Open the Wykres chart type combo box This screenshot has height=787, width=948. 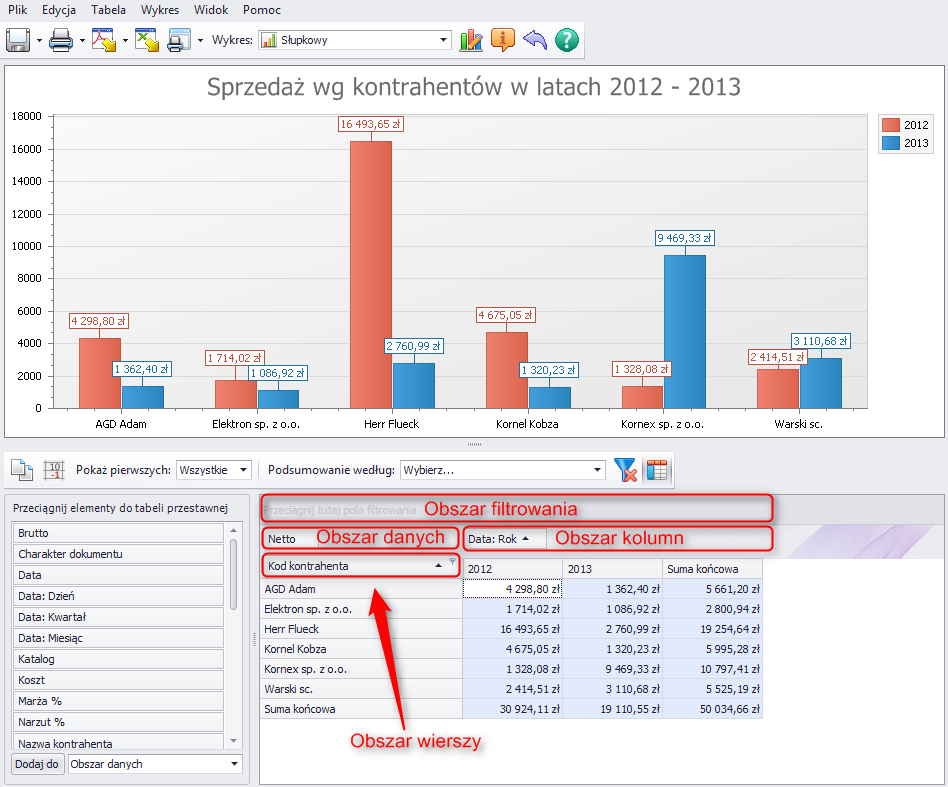pos(355,40)
